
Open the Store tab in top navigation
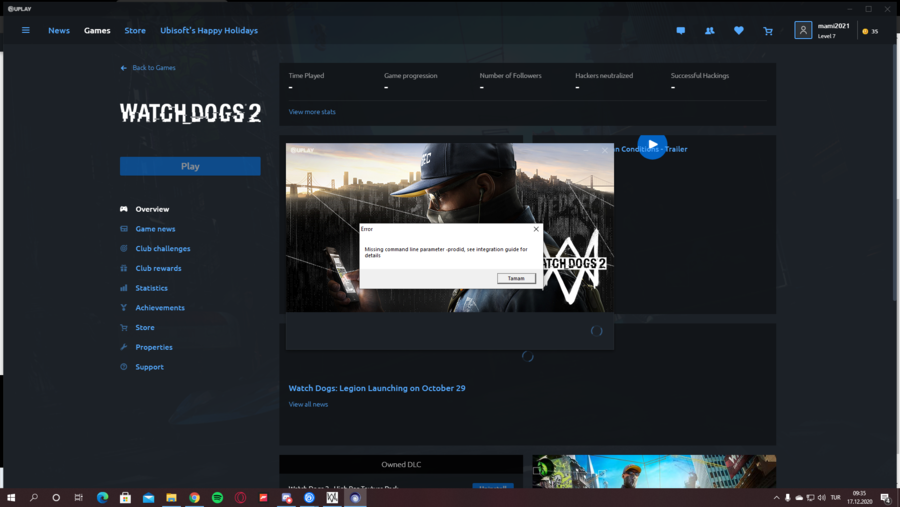[x=135, y=30]
